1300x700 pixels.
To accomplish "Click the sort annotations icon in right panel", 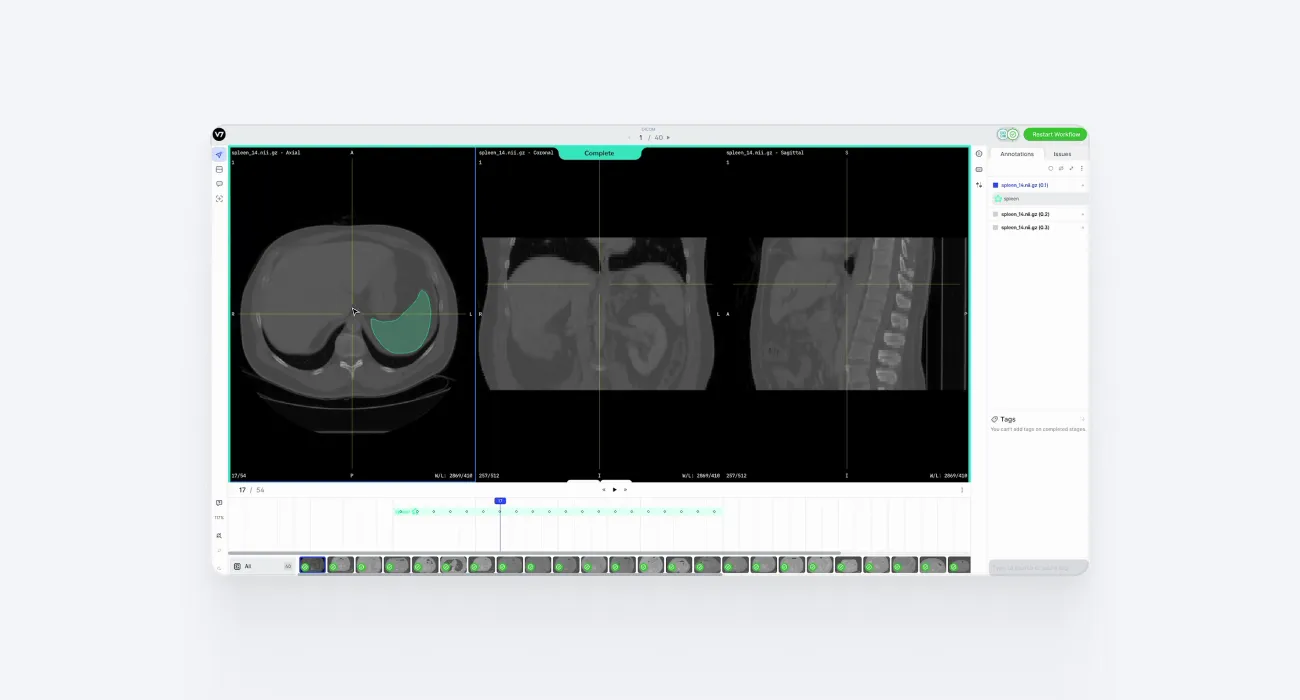I will pyautogui.click(x=978, y=185).
